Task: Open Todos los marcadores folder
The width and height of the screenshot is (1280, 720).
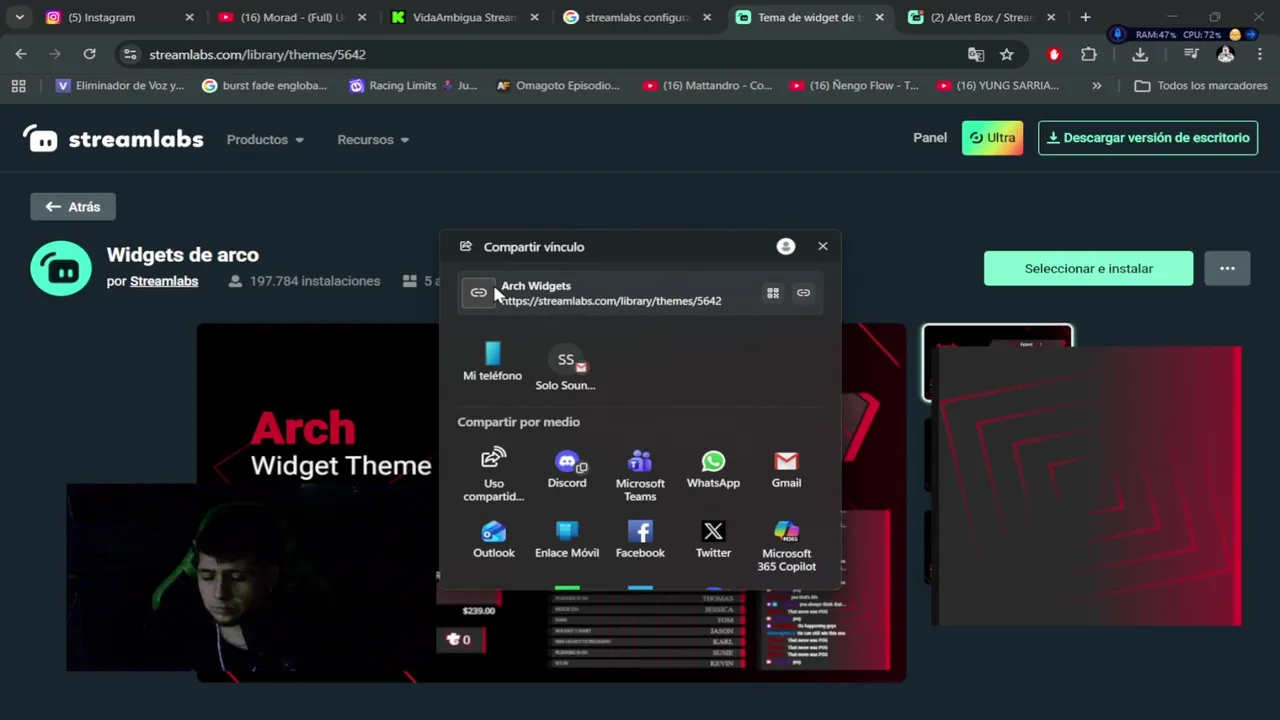Action: click(x=1201, y=86)
